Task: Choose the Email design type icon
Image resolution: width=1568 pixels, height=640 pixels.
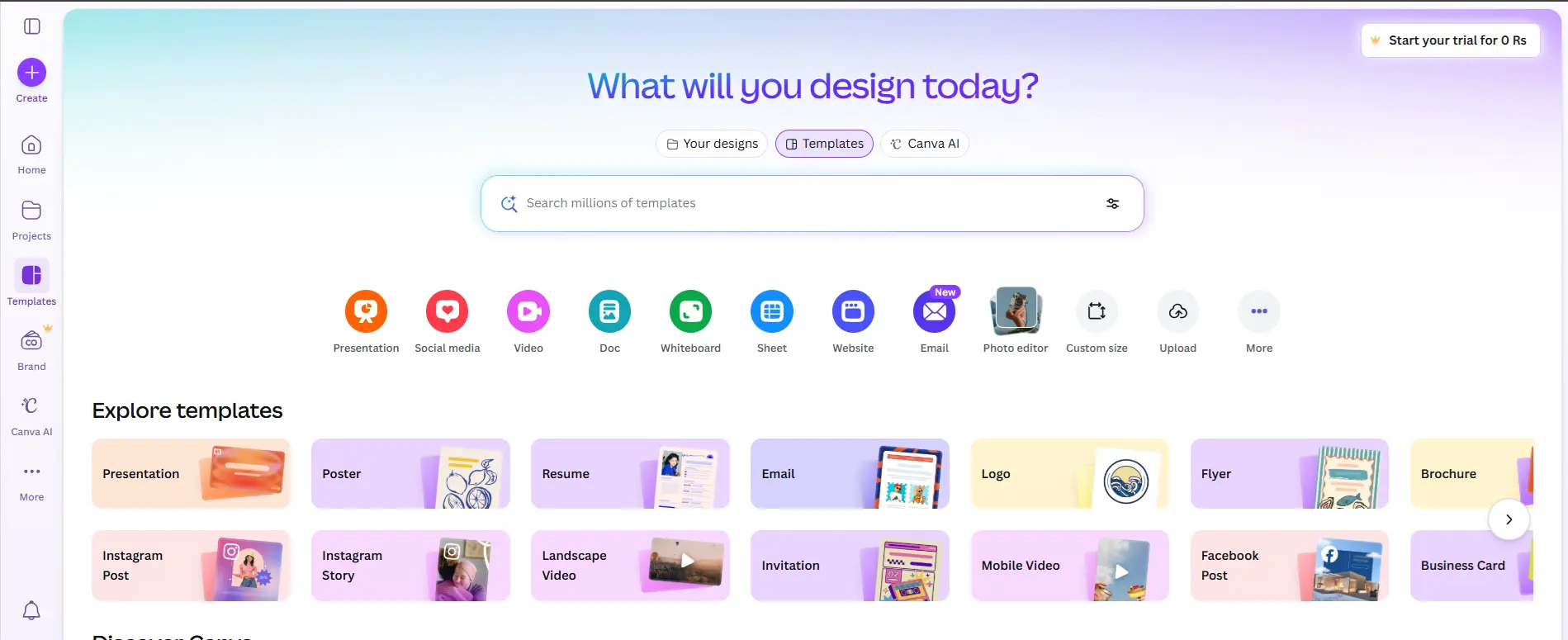Action: click(935, 311)
